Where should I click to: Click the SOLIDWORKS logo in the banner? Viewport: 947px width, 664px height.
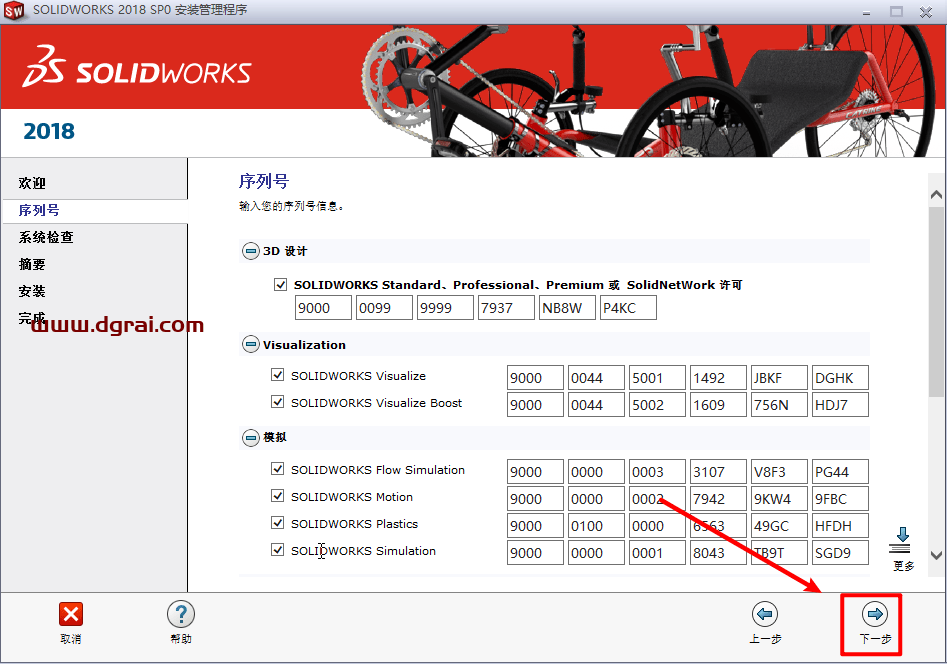point(137,66)
